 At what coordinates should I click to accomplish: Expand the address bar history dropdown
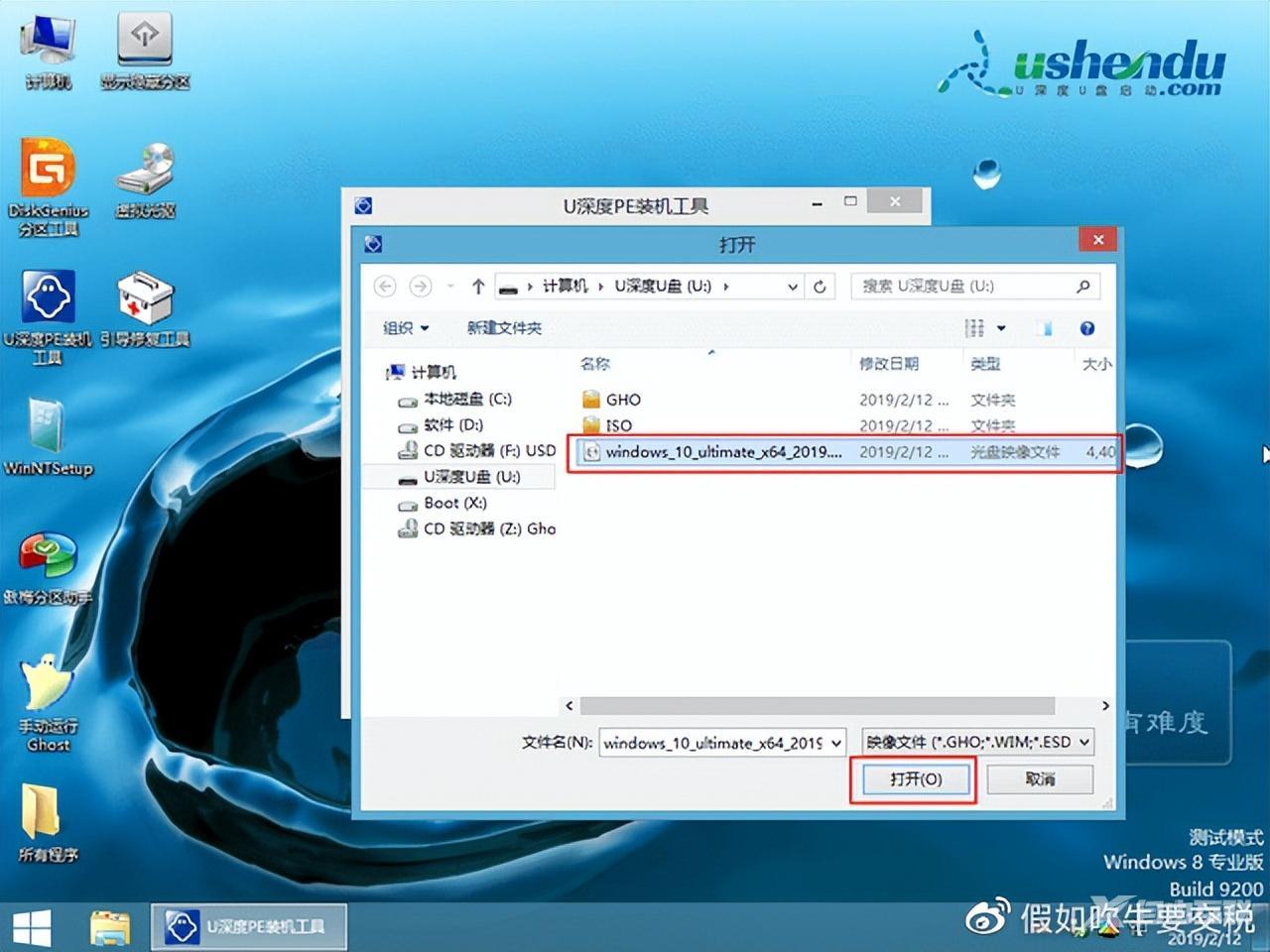point(793,287)
